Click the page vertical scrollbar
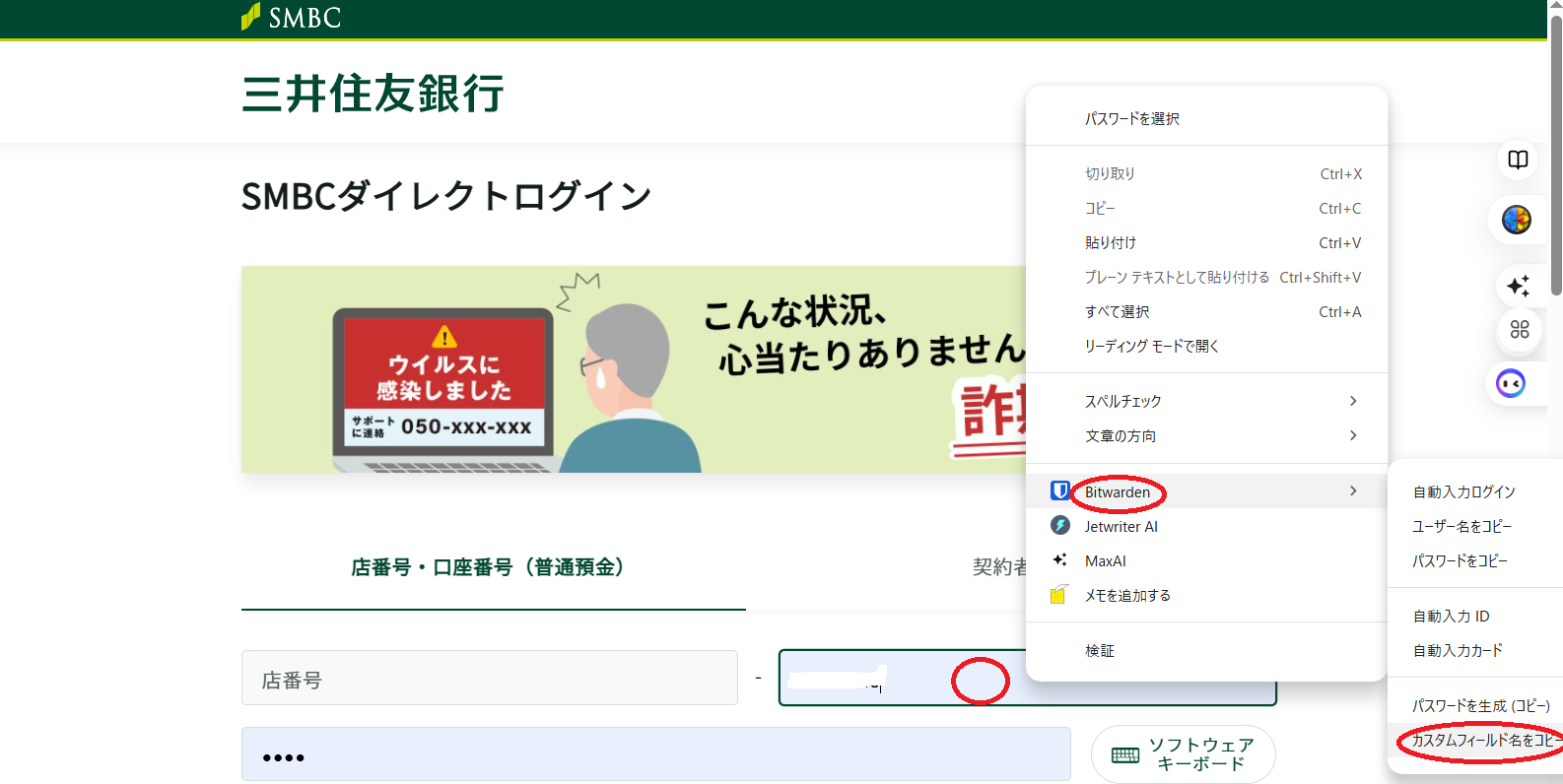 1555,158
